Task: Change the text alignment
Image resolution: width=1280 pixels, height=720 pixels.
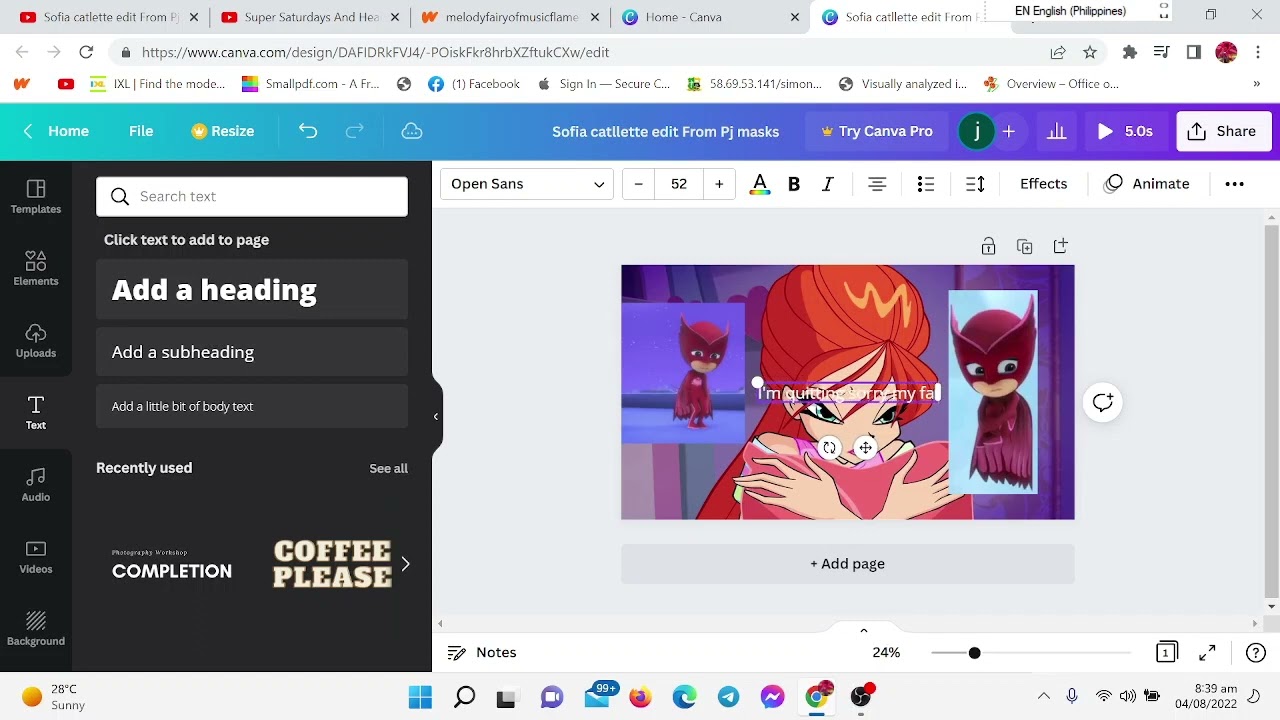Action: point(877,184)
